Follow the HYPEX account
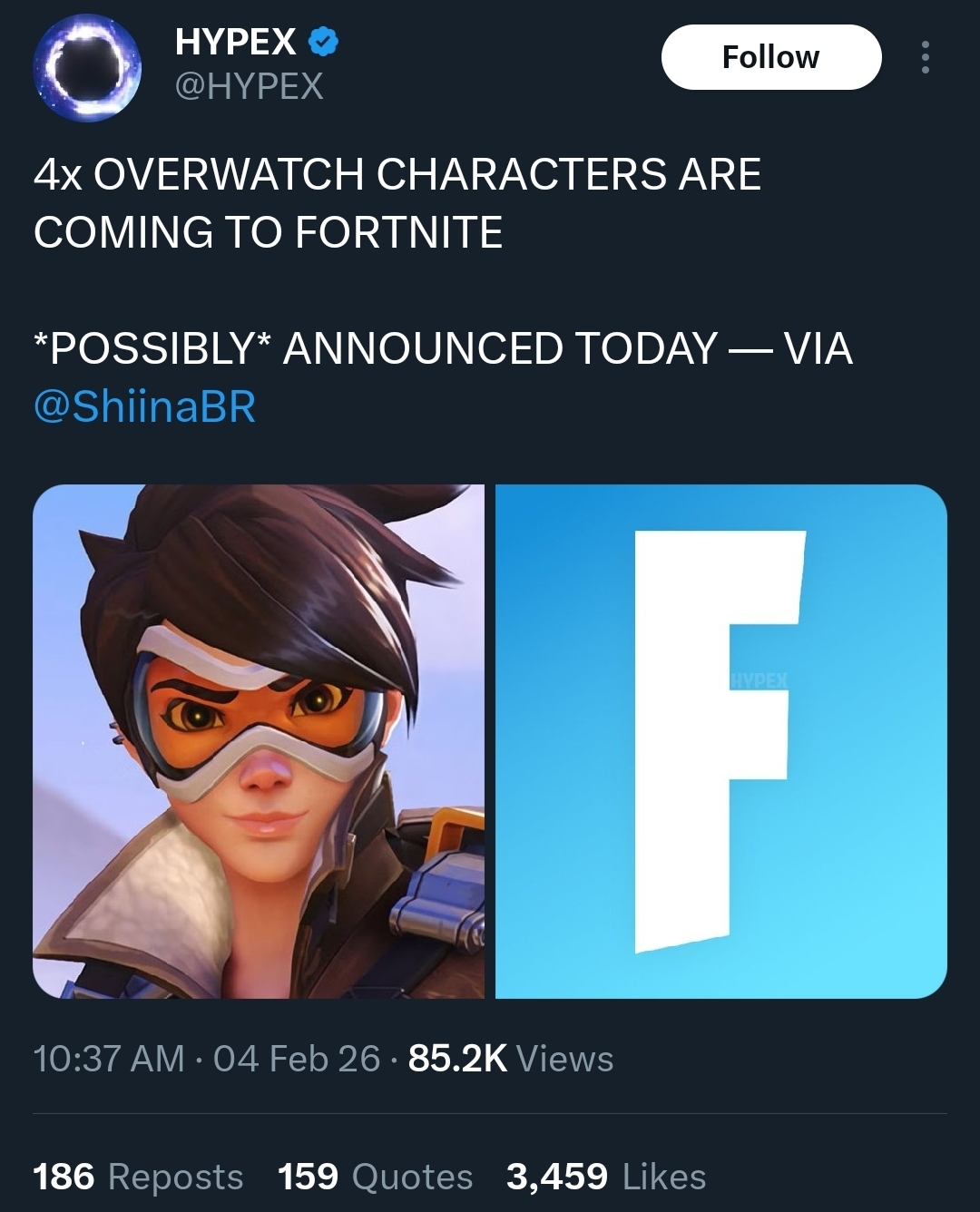This screenshot has width=980, height=1212. (771, 57)
